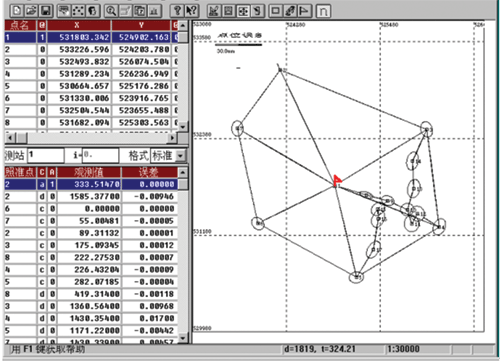Click the coordinate table's scroll down arrow

(x=182, y=127)
